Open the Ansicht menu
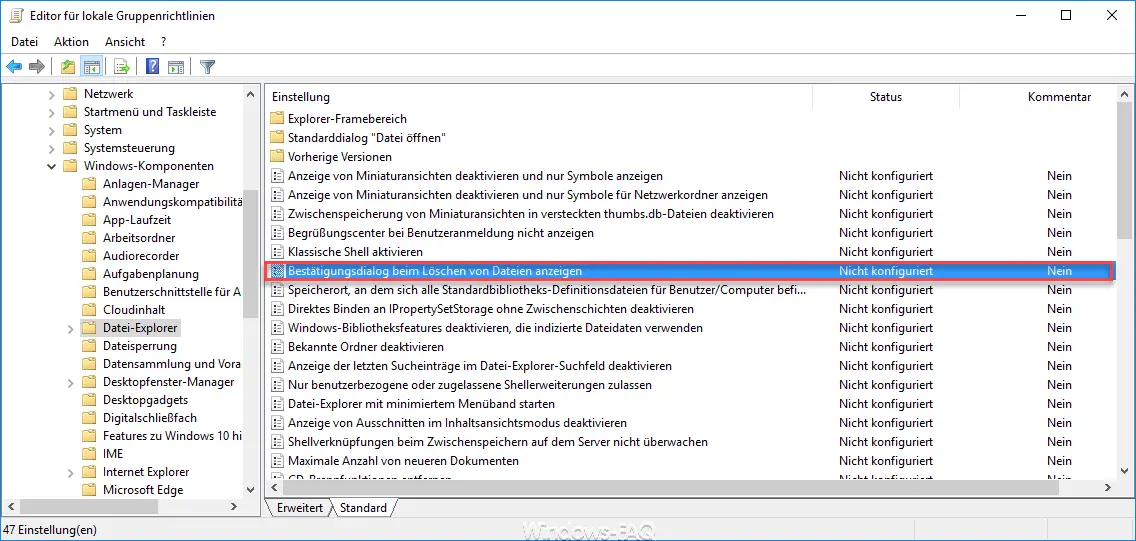 click(125, 42)
